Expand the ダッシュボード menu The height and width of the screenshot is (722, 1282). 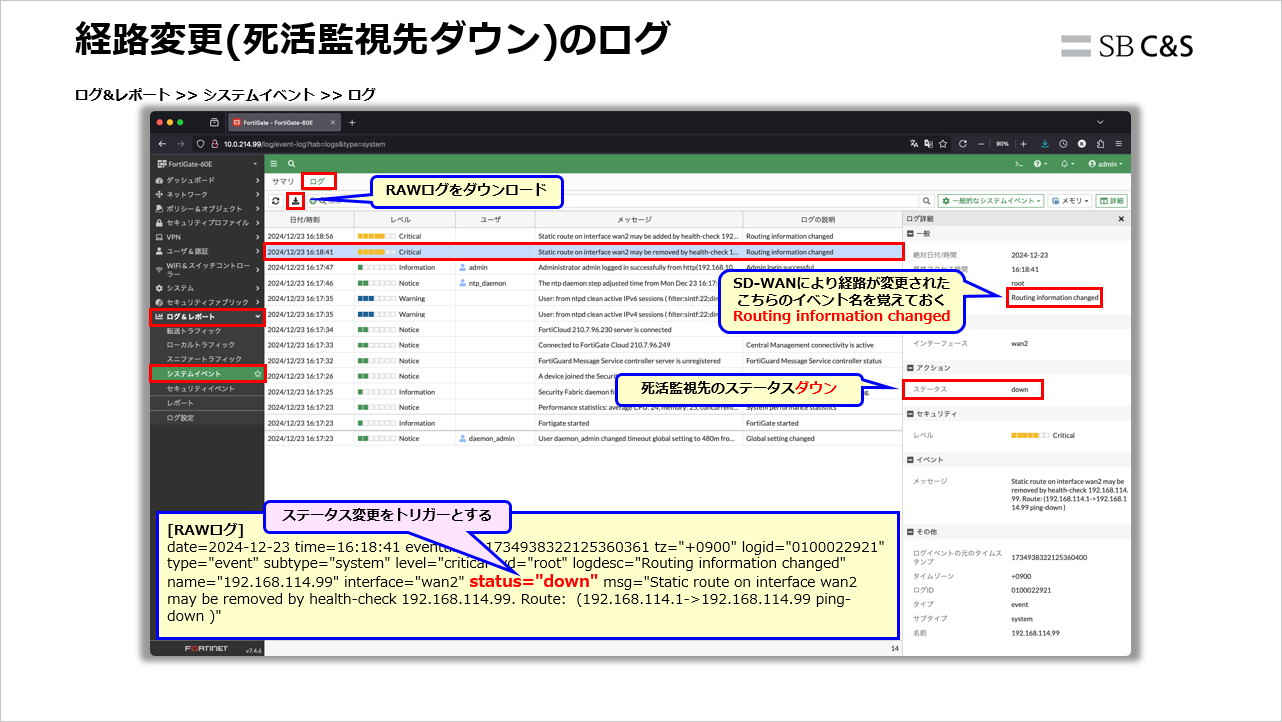tap(207, 180)
